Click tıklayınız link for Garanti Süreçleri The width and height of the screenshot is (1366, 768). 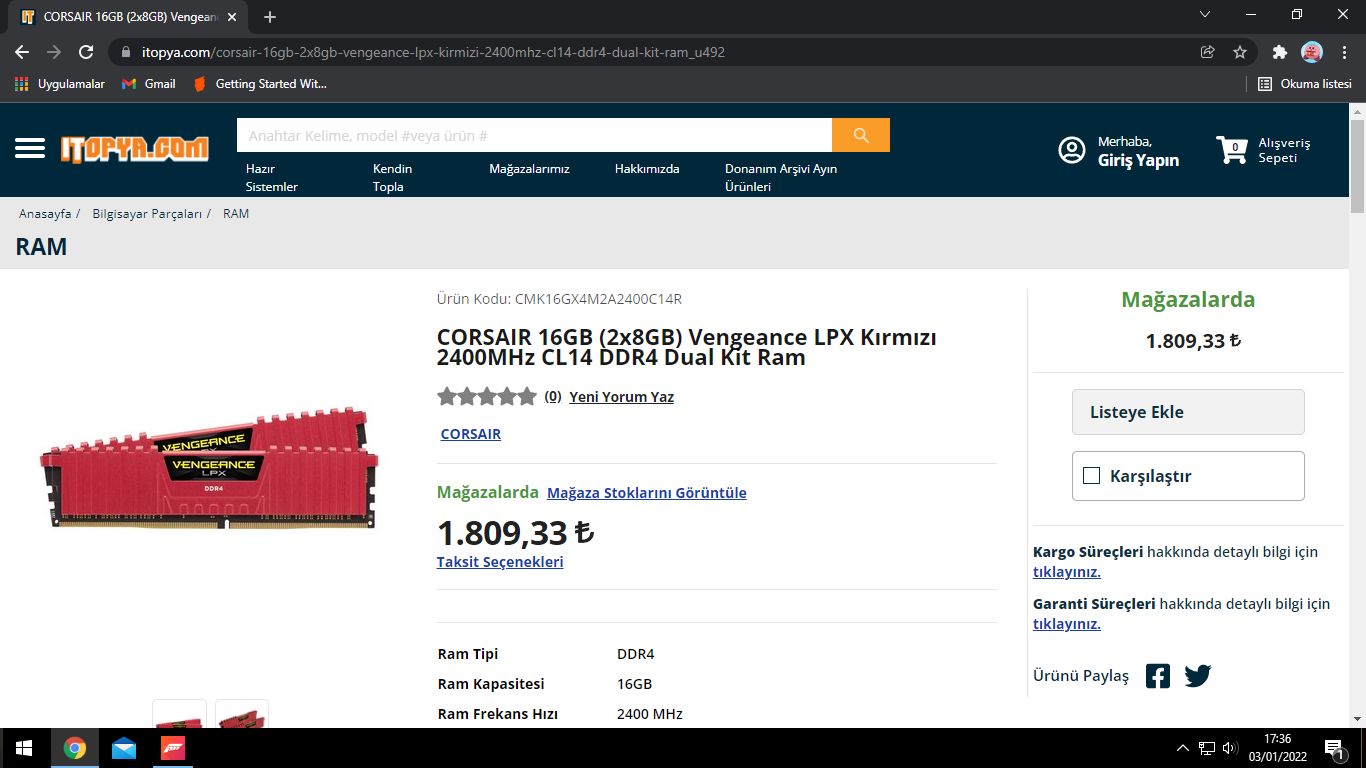tap(1067, 624)
